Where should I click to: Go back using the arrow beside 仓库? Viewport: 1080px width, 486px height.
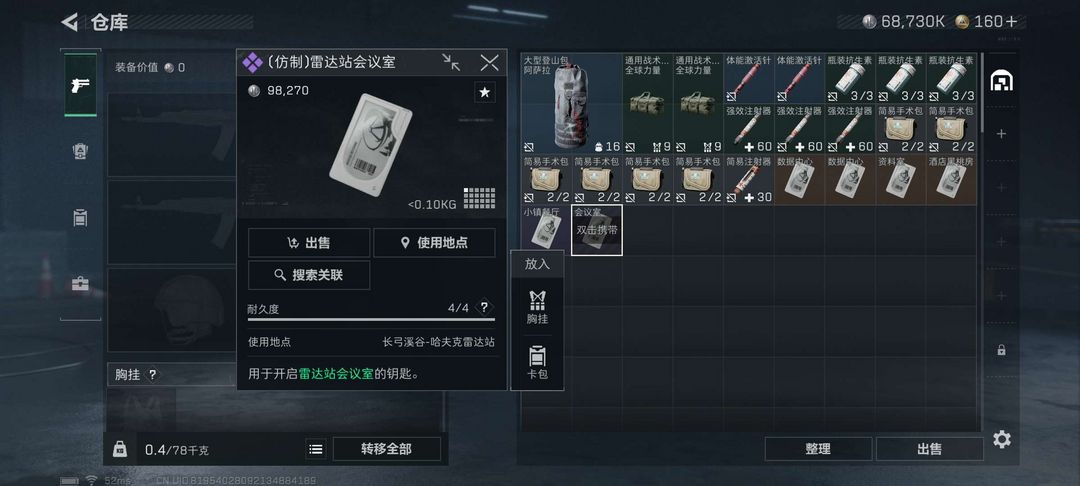[70, 22]
